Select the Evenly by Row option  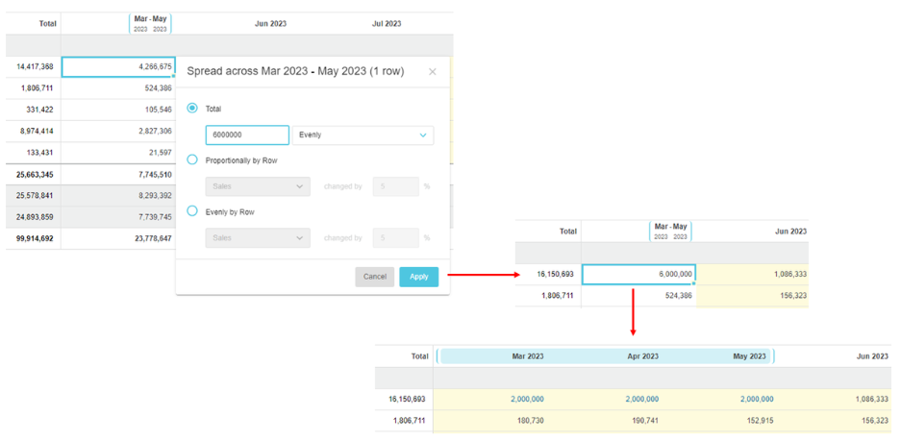pos(192,211)
